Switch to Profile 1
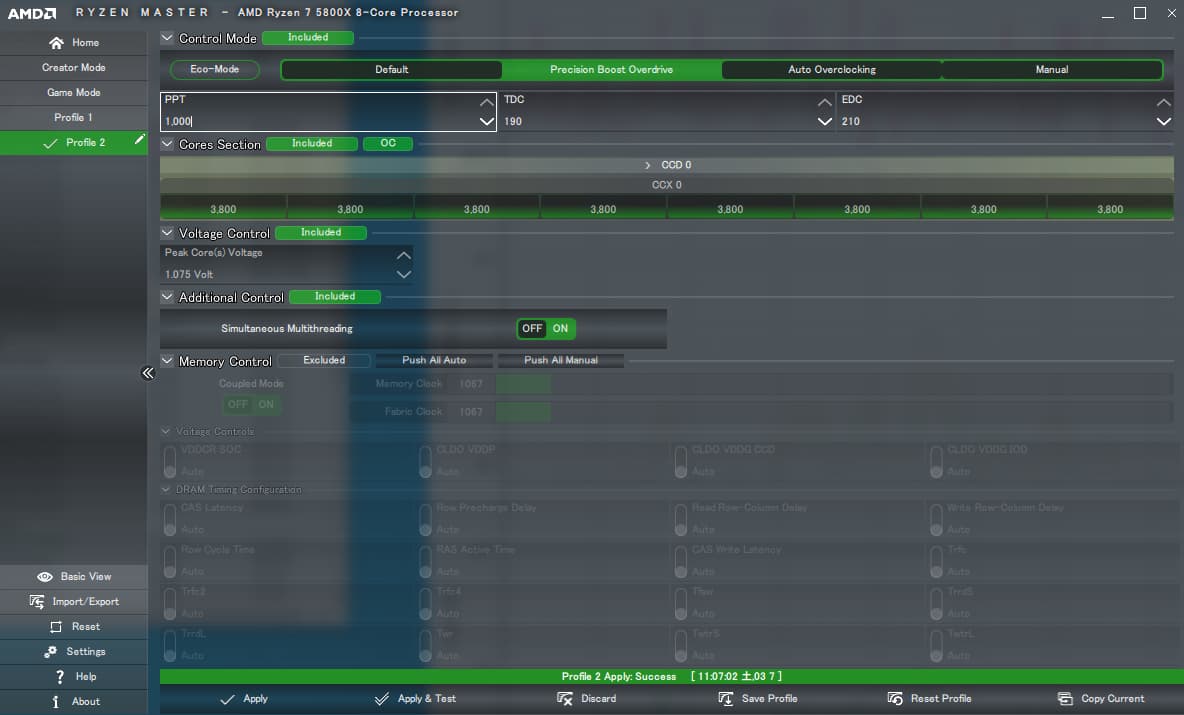 73,117
